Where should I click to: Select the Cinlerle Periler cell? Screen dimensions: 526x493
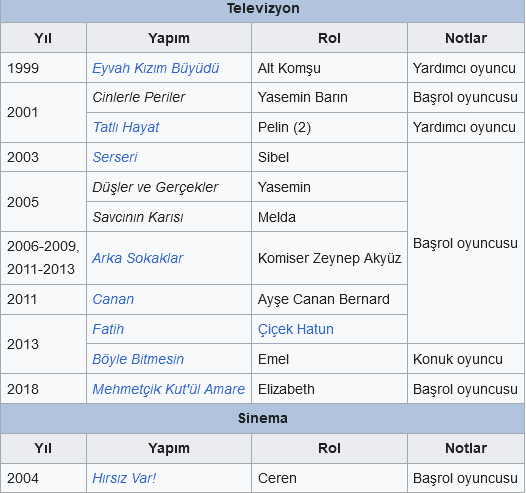pyautogui.click(x=169, y=98)
